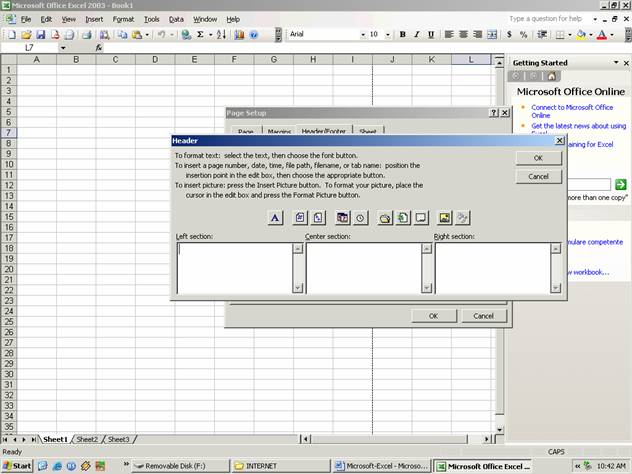632x474 pixels.
Task: Expand the Paste options arrow
Action: coord(147,35)
